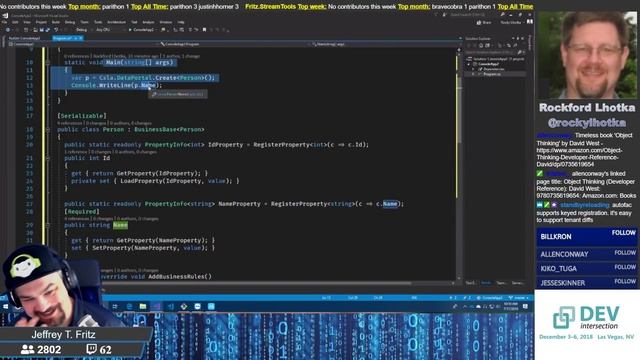Follow JESSESKINNER
The image size is (640, 360).
tap(625, 281)
